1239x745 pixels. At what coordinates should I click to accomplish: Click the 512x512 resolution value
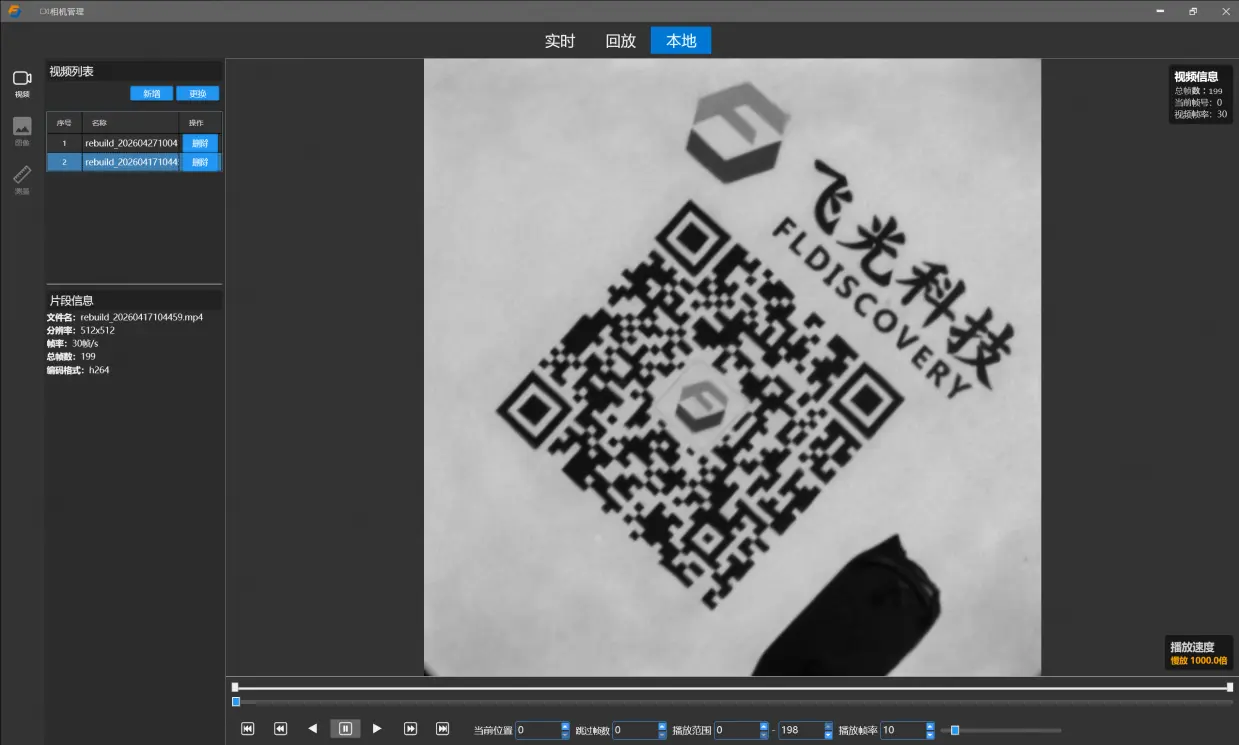pos(98,330)
